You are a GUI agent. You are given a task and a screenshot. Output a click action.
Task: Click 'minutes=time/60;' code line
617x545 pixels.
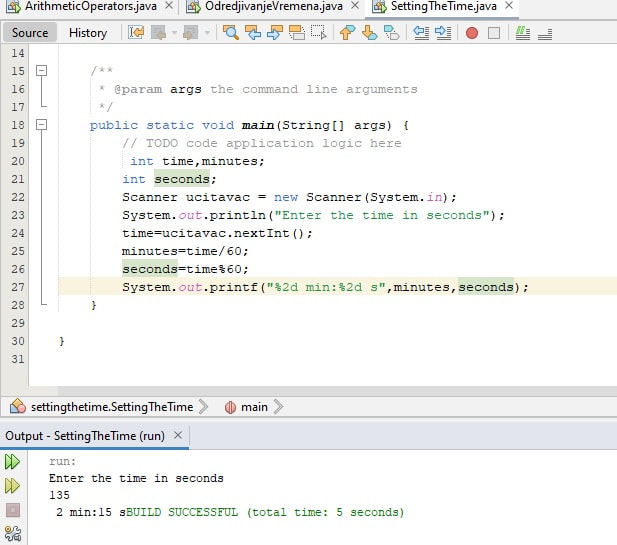point(185,251)
